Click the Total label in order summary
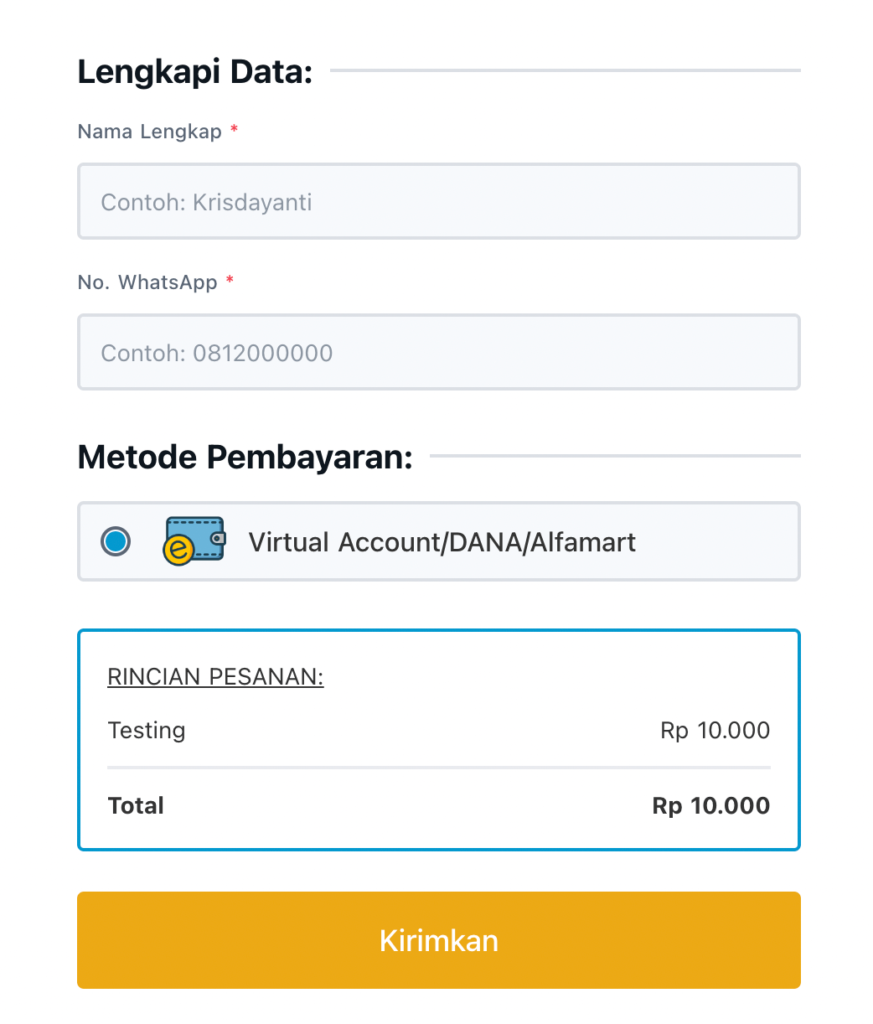This screenshot has width=873, height=1024. click(135, 806)
